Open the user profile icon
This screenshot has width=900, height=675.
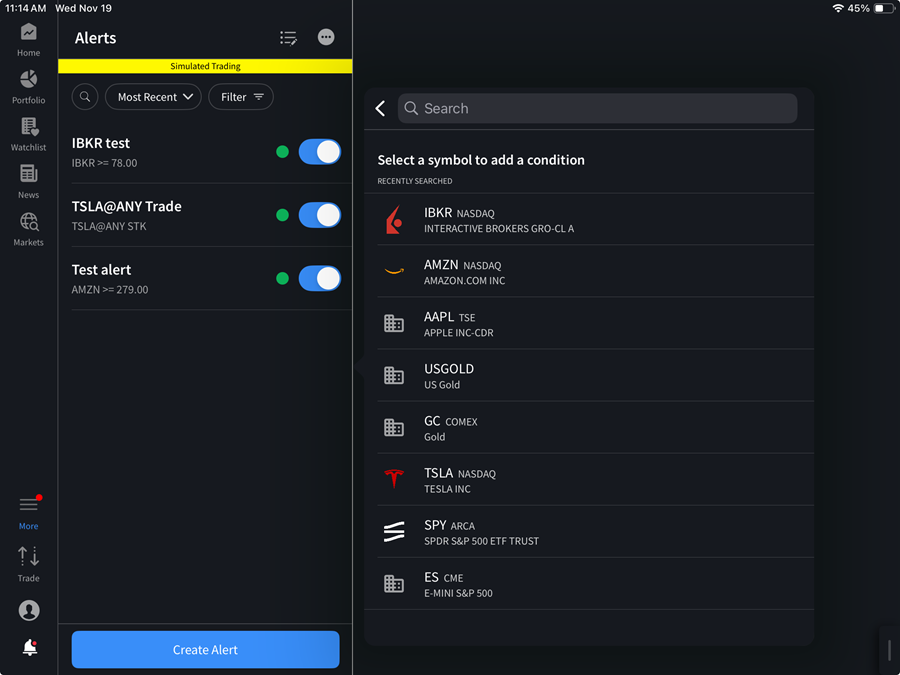(29, 610)
